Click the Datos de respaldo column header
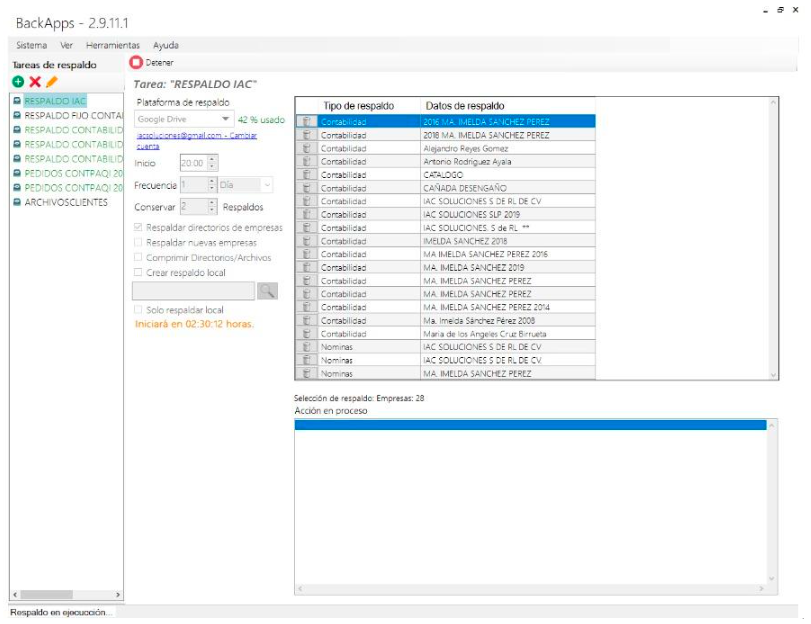 [464, 105]
